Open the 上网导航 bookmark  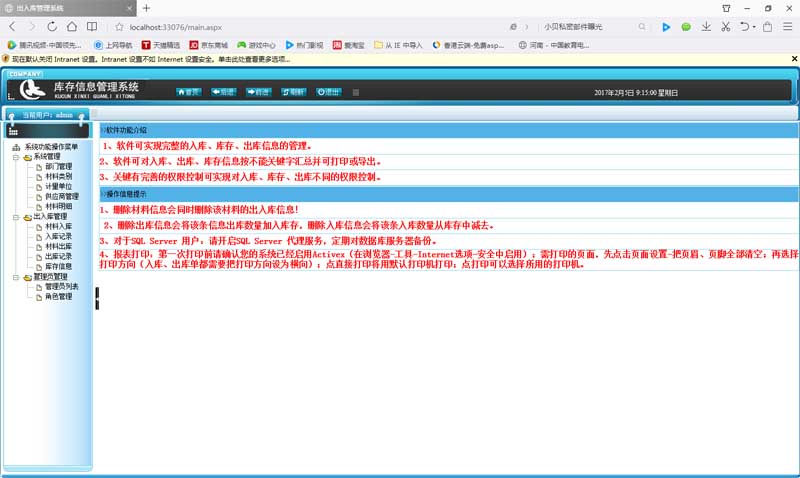click(x=113, y=45)
